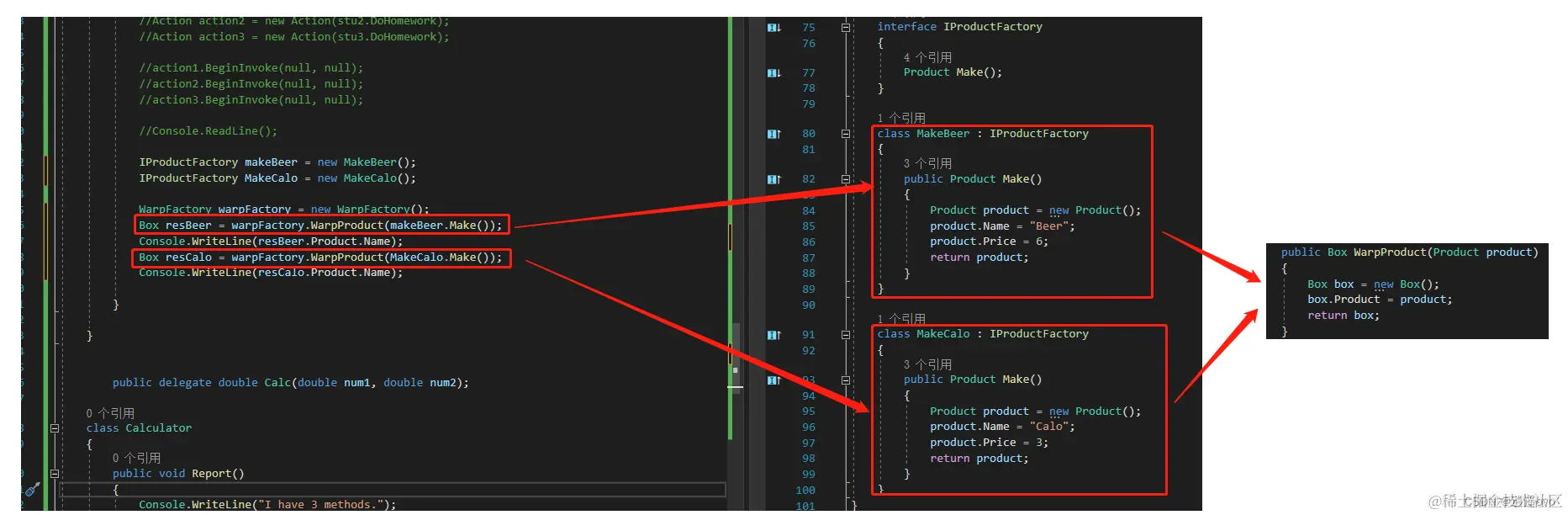
Task: Click the 'interface IProductFactory' declaration
Action: (x=959, y=27)
